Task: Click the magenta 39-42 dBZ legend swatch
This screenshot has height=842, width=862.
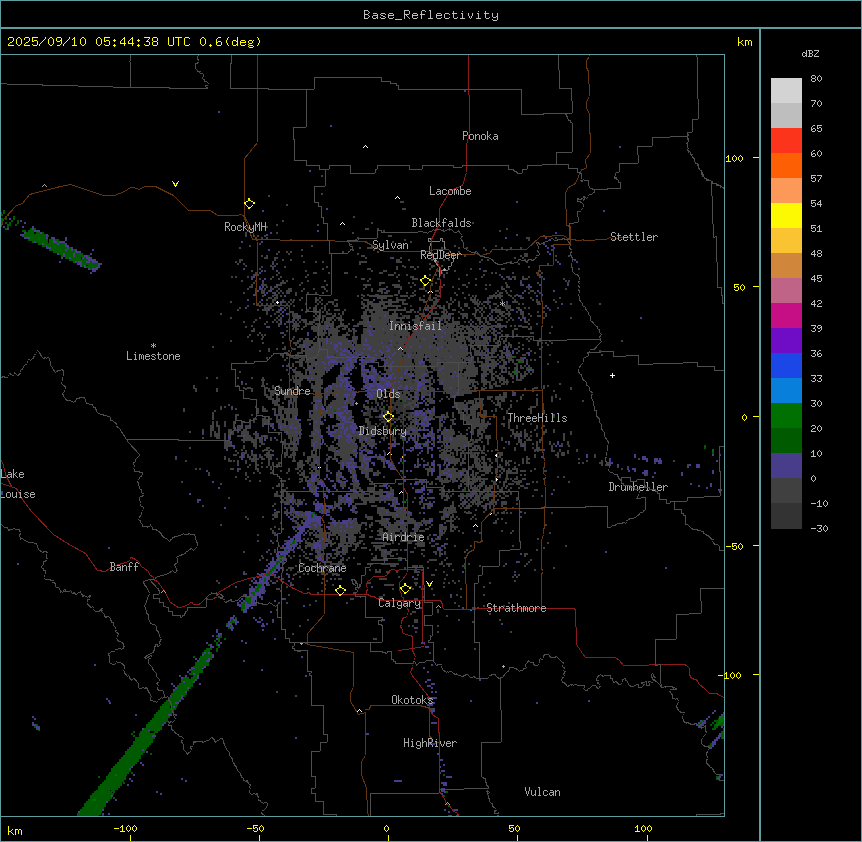Action: tap(786, 315)
